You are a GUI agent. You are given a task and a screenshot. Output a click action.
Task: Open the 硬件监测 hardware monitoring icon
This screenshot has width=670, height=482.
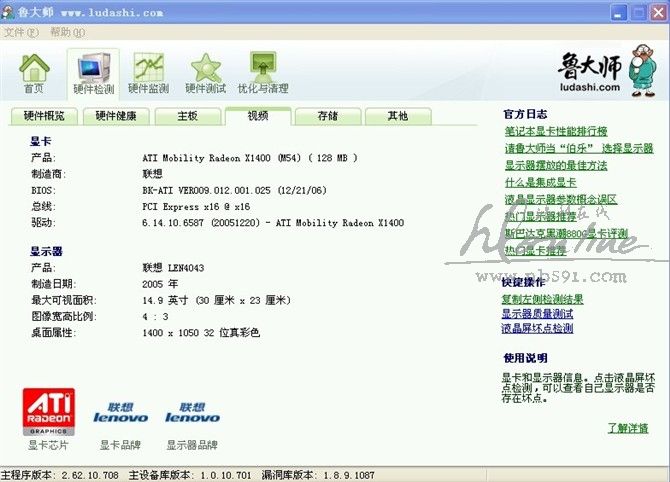(148, 73)
